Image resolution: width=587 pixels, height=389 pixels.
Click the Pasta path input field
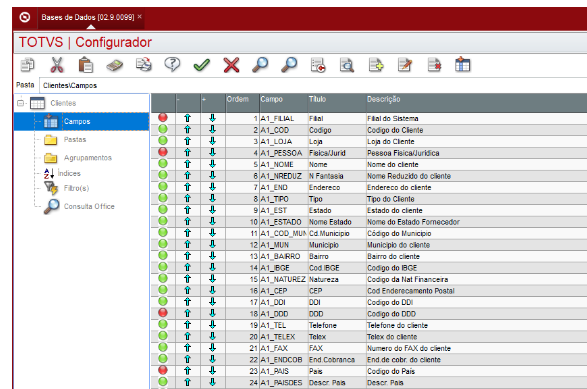(313, 85)
